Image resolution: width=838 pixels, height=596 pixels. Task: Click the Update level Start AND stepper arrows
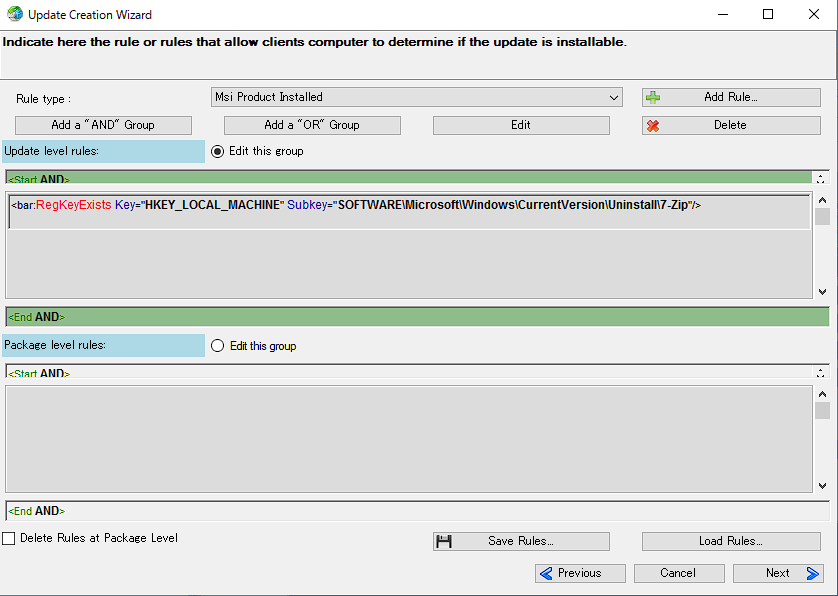(820, 178)
